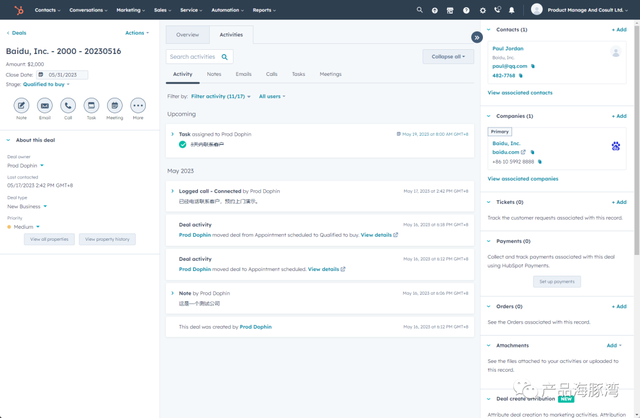Click the Paul Jordan contact avatar
Viewport: 640px width, 418px height.
(616, 52)
